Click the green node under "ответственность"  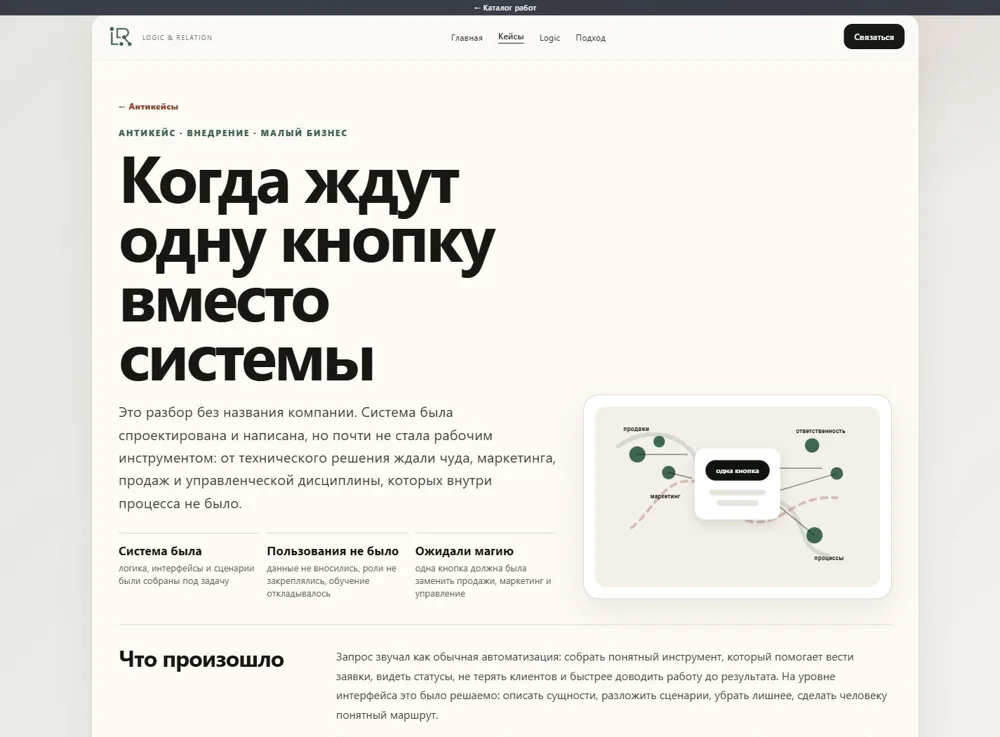(x=812, y=446)
